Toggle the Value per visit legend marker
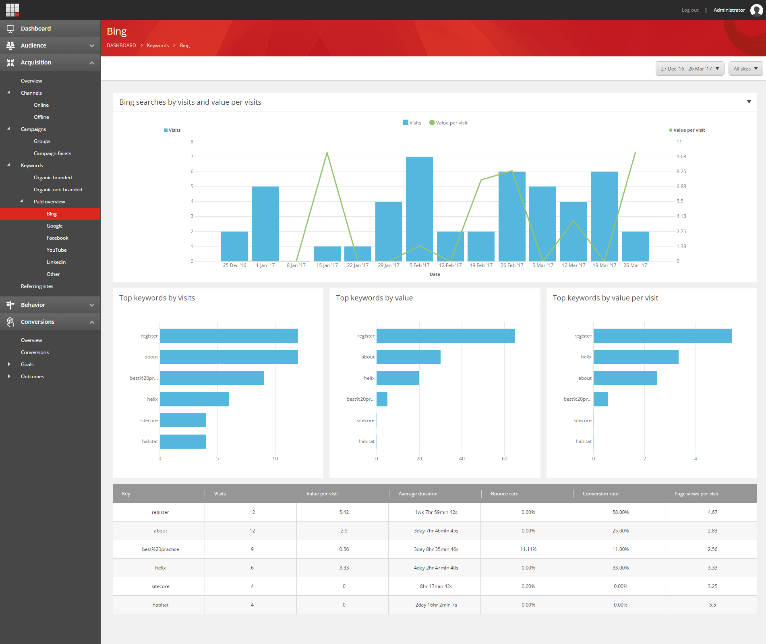The image size is (766, 644). pos(432,123)
